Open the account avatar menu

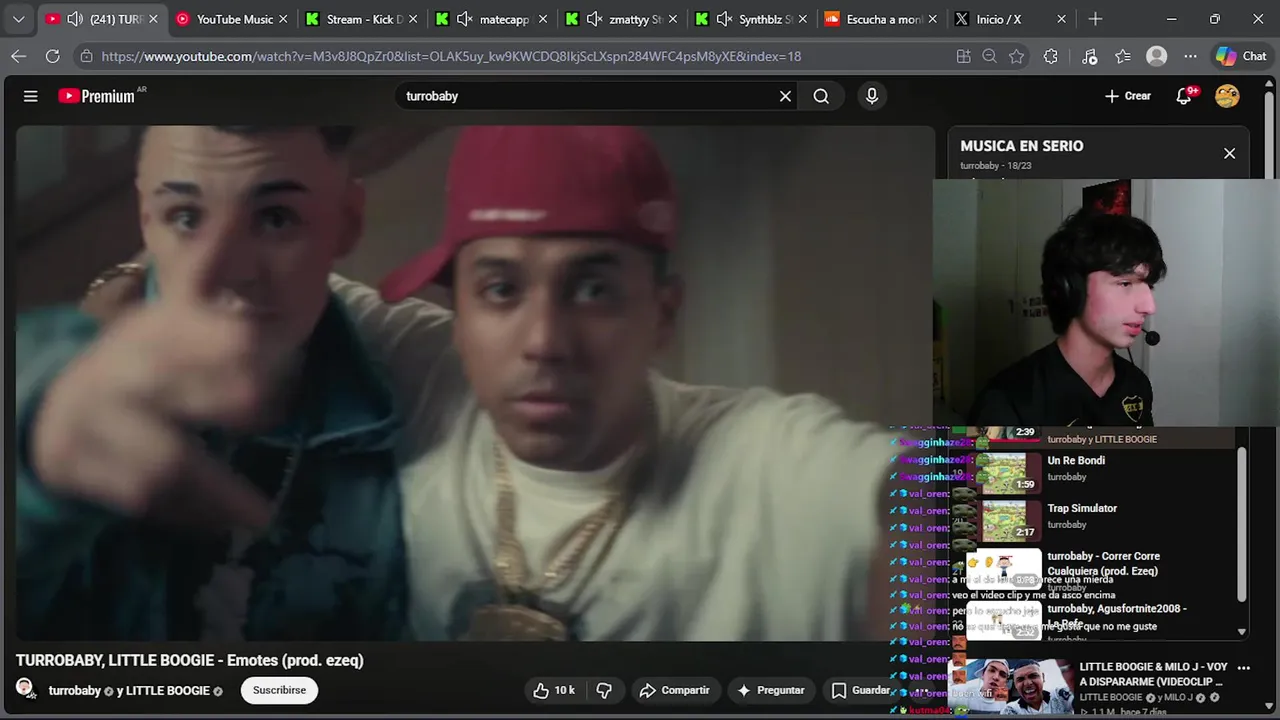[x=1227, y=96]
